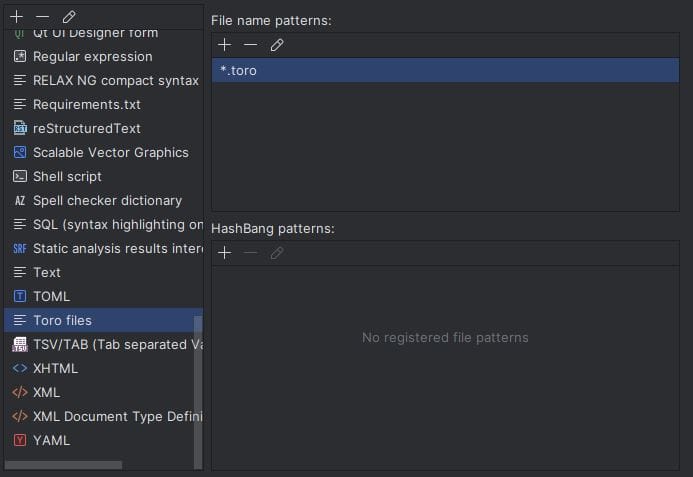Click the file types horizontal scrollbar

[x=63, y=465]
